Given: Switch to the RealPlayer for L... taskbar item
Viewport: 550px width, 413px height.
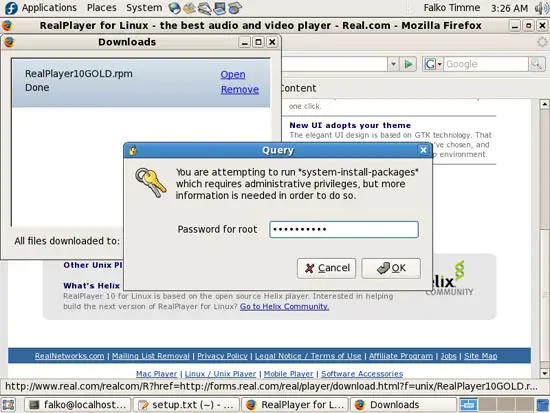Looking at the screenshot, I should pyautogui.click(x=295, y=405).
